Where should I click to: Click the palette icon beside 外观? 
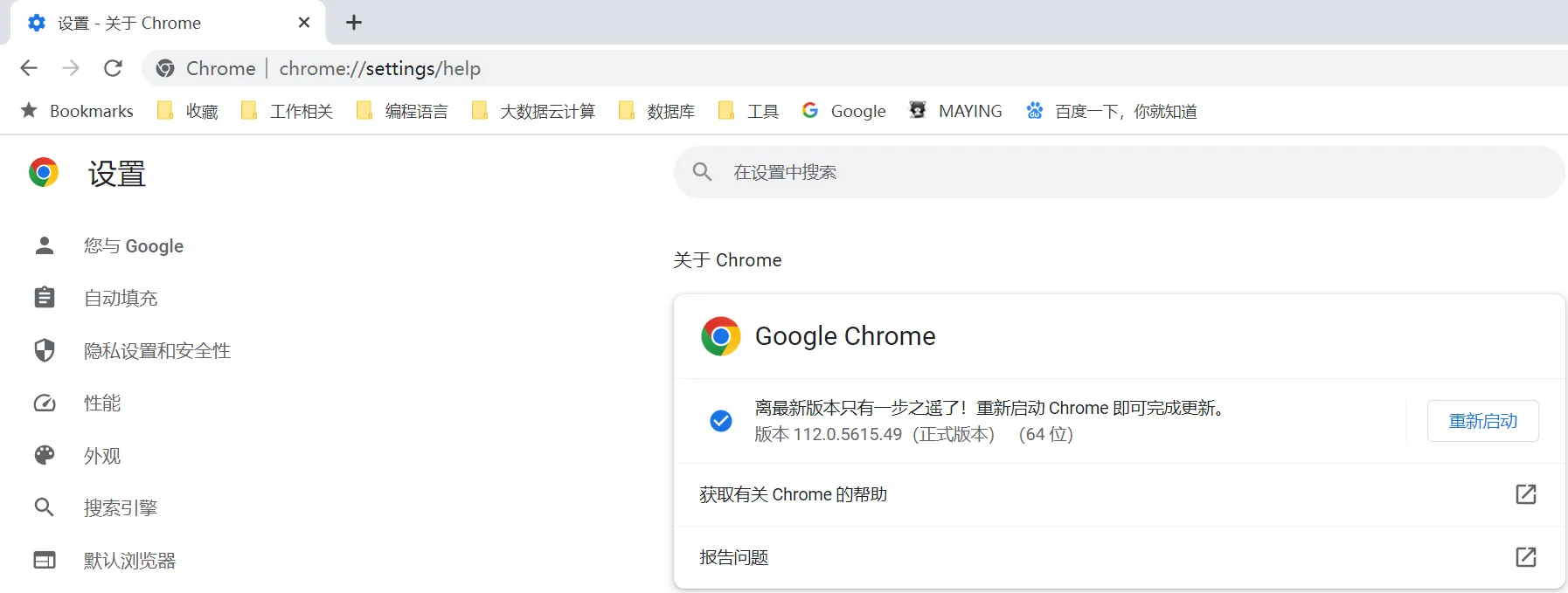point(45,455)
